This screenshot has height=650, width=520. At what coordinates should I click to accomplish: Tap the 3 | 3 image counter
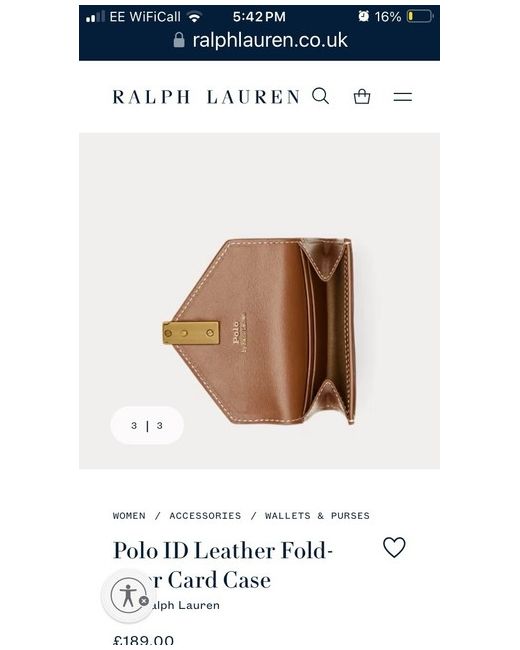(x=147, y=425)
